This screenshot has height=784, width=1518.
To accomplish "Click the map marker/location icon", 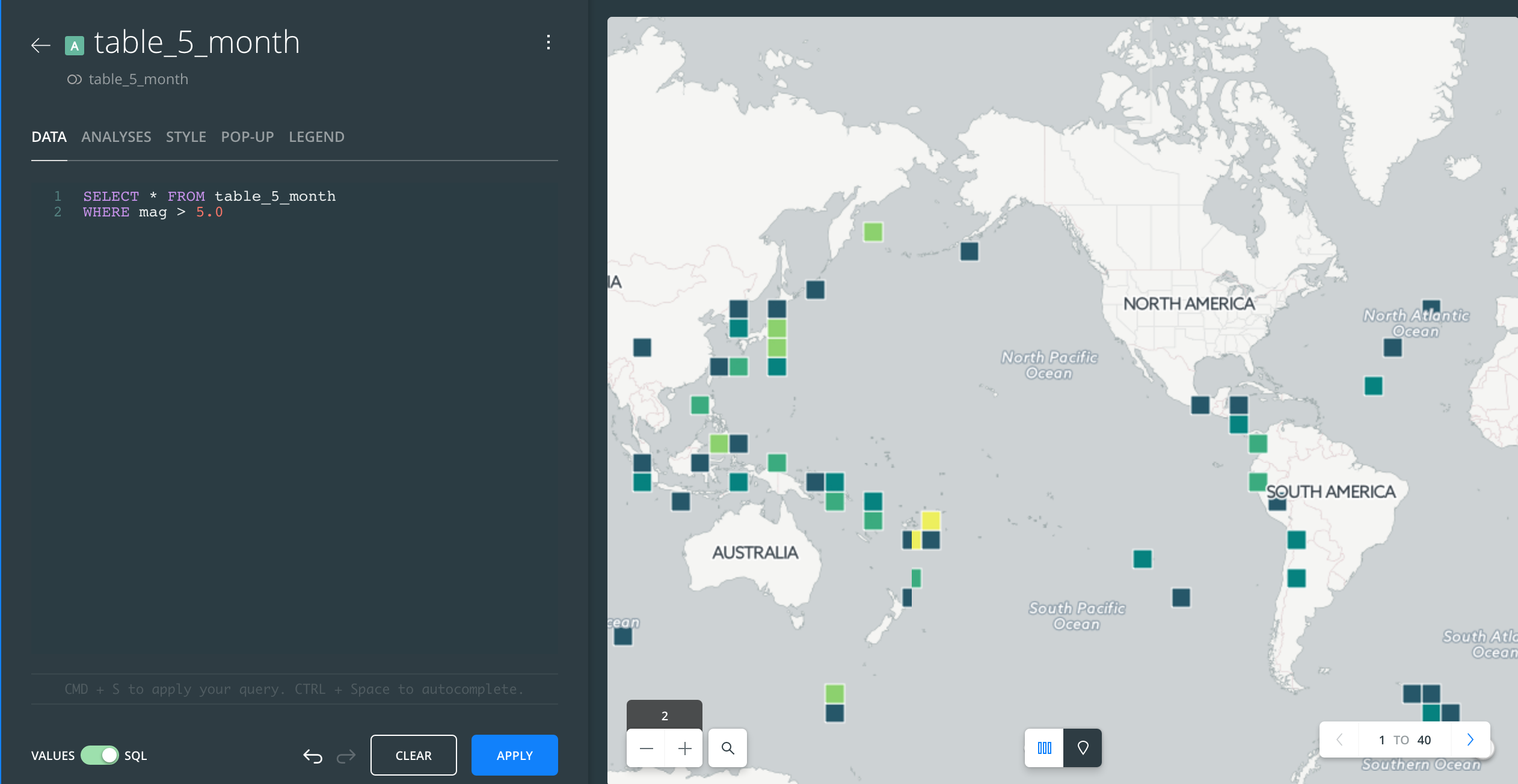I will [1082, 747].
